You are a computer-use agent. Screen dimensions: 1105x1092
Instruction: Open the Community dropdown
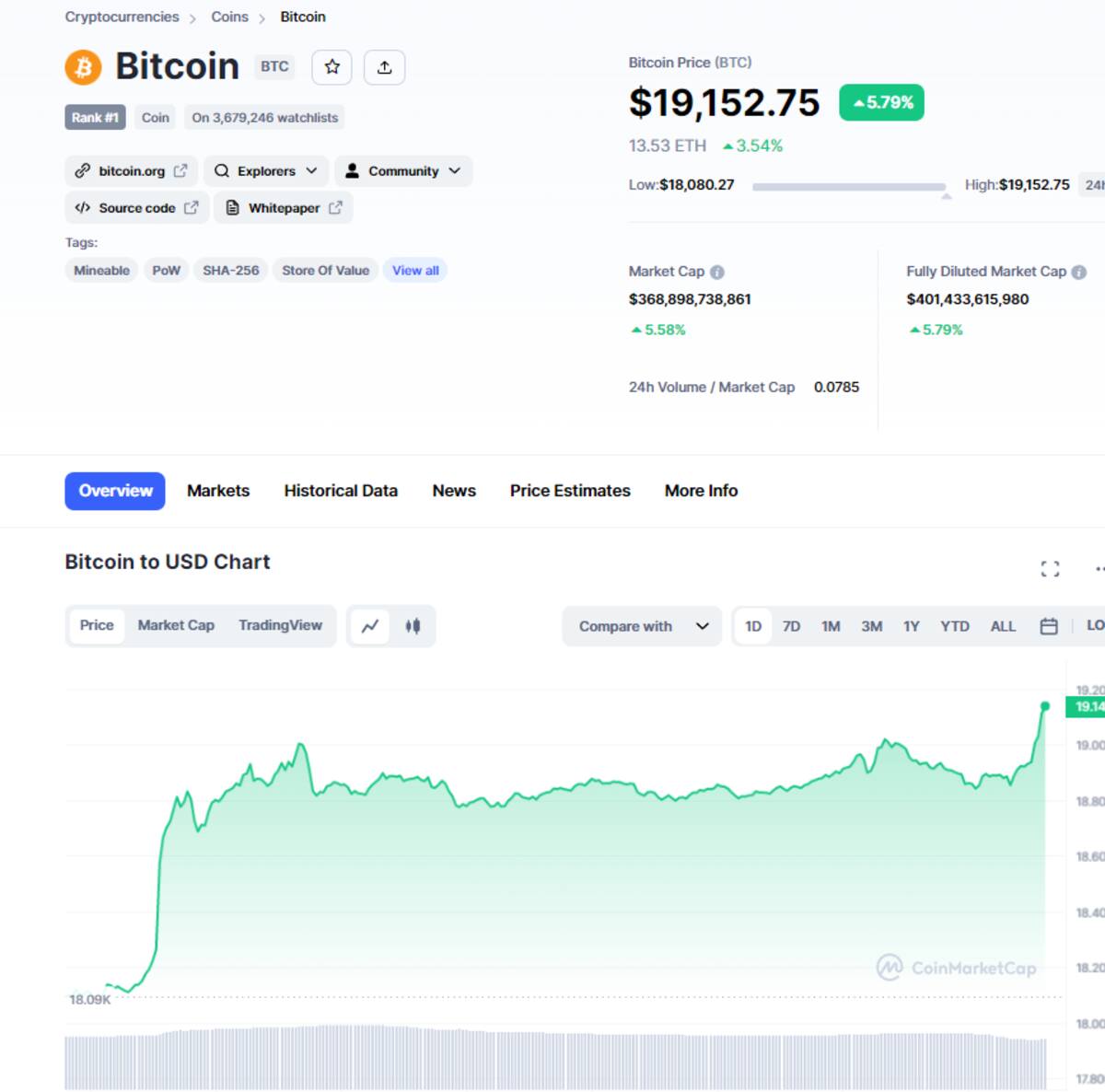point(403,171)
